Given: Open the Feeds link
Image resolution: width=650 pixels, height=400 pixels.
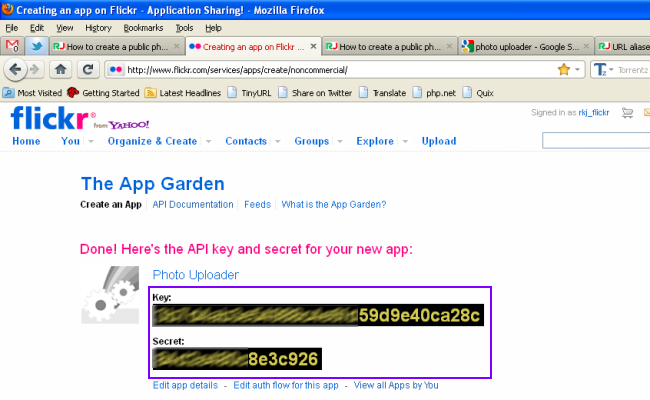Looking at the screenshot, I should 257,204.
